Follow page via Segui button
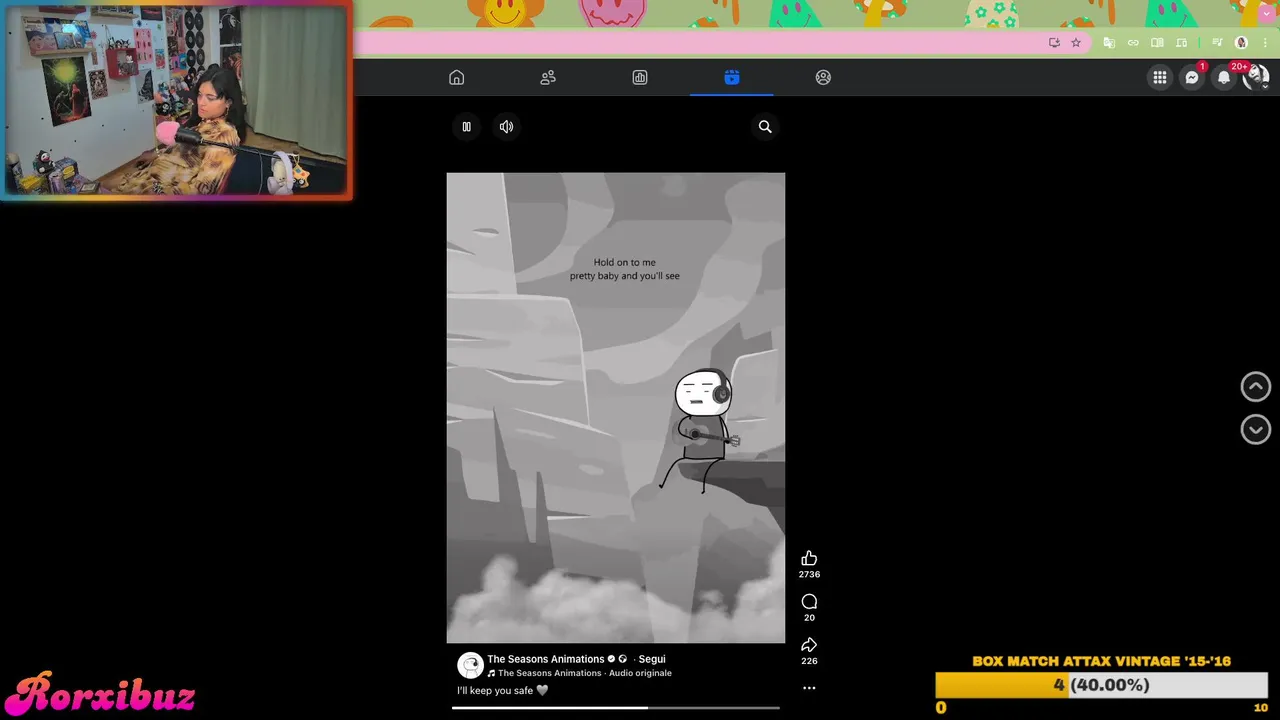Viewport: 1280px width, 720px height. 652,659
